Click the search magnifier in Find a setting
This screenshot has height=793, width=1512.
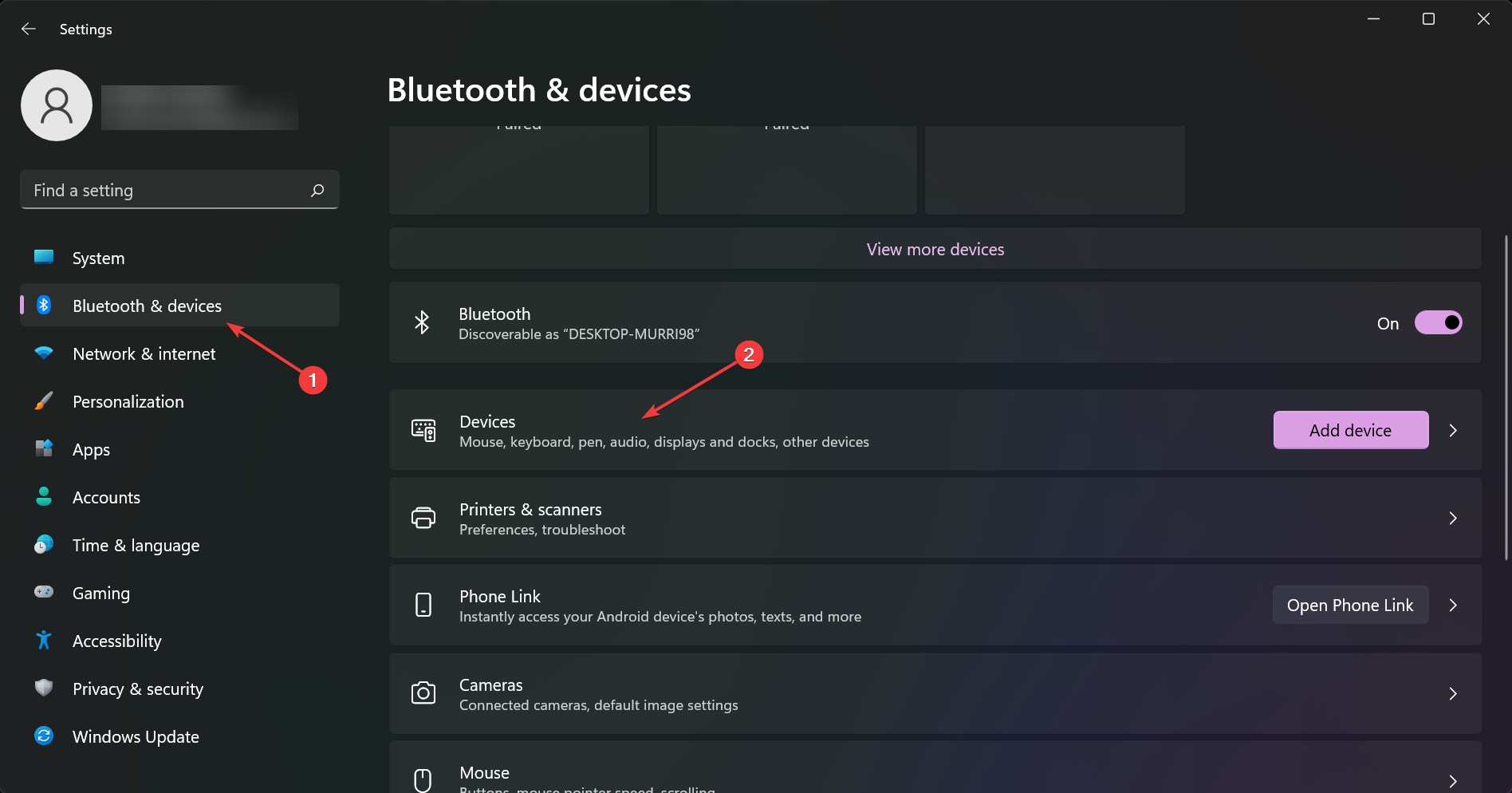coord(316,190)
